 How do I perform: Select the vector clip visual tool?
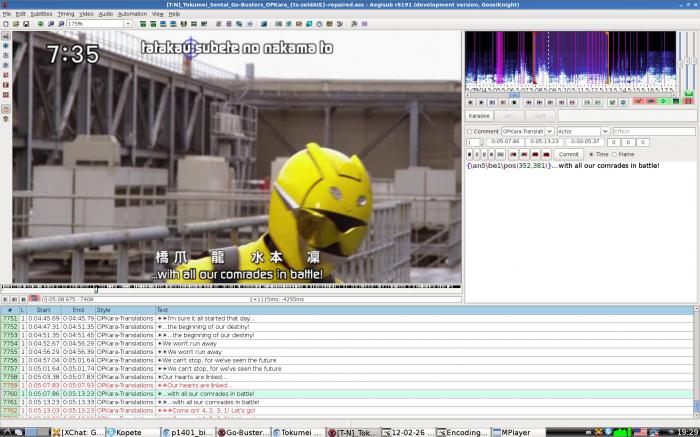[x=6, y=95]
